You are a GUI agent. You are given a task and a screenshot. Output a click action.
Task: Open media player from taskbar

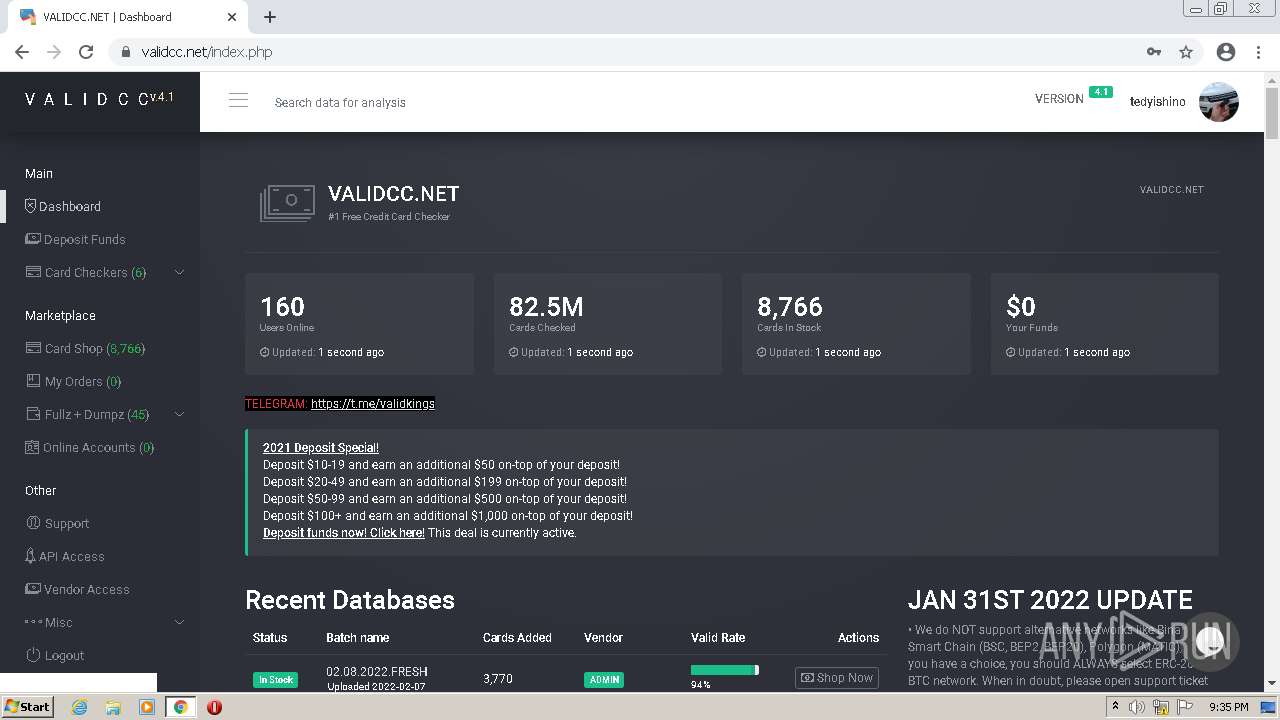click(x=147, y=707)
